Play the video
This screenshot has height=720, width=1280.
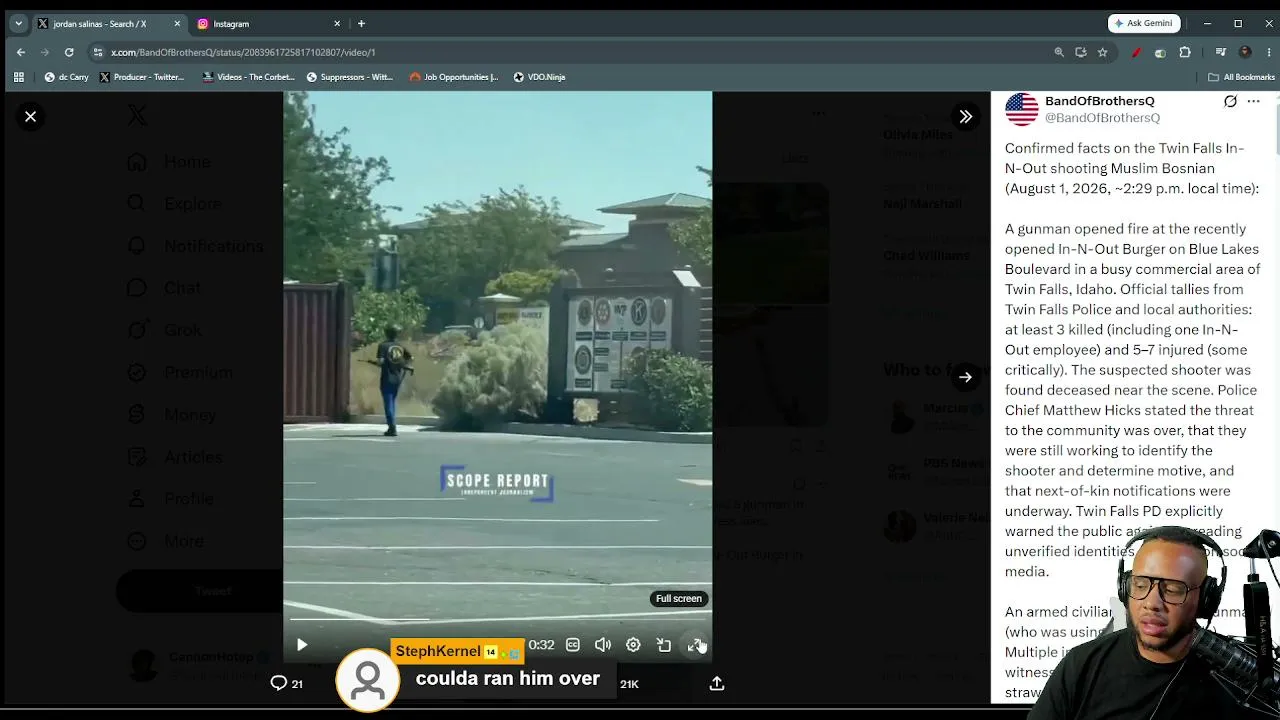click(302, 645)
